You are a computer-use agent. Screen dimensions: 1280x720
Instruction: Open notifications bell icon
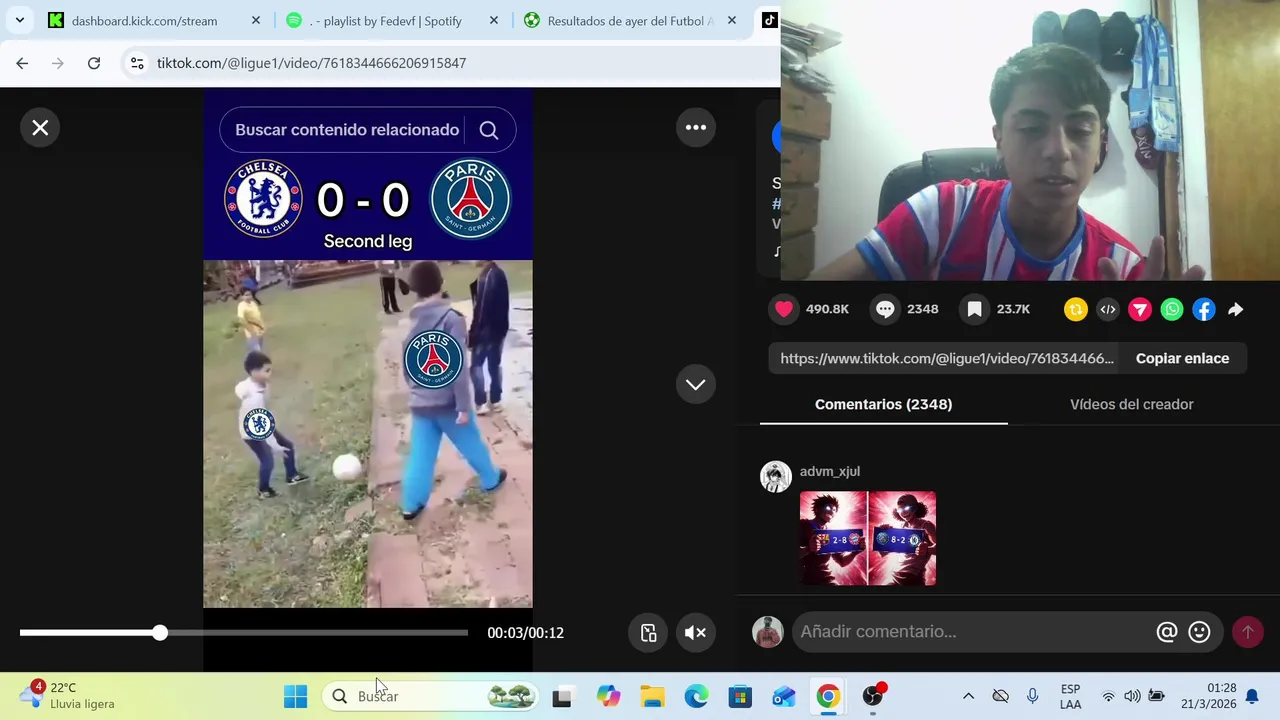pos(1252,696)
